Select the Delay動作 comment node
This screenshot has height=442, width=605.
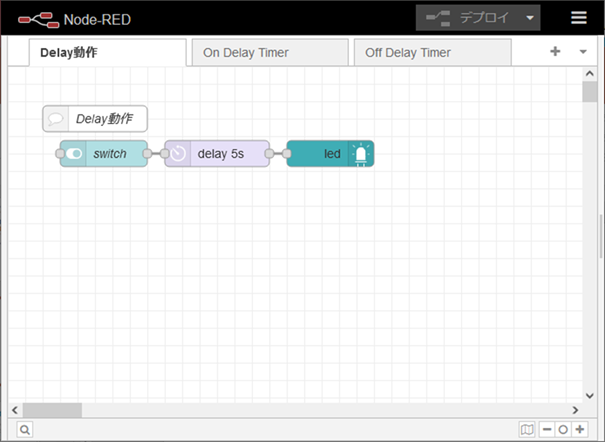[x=96, y=119]
